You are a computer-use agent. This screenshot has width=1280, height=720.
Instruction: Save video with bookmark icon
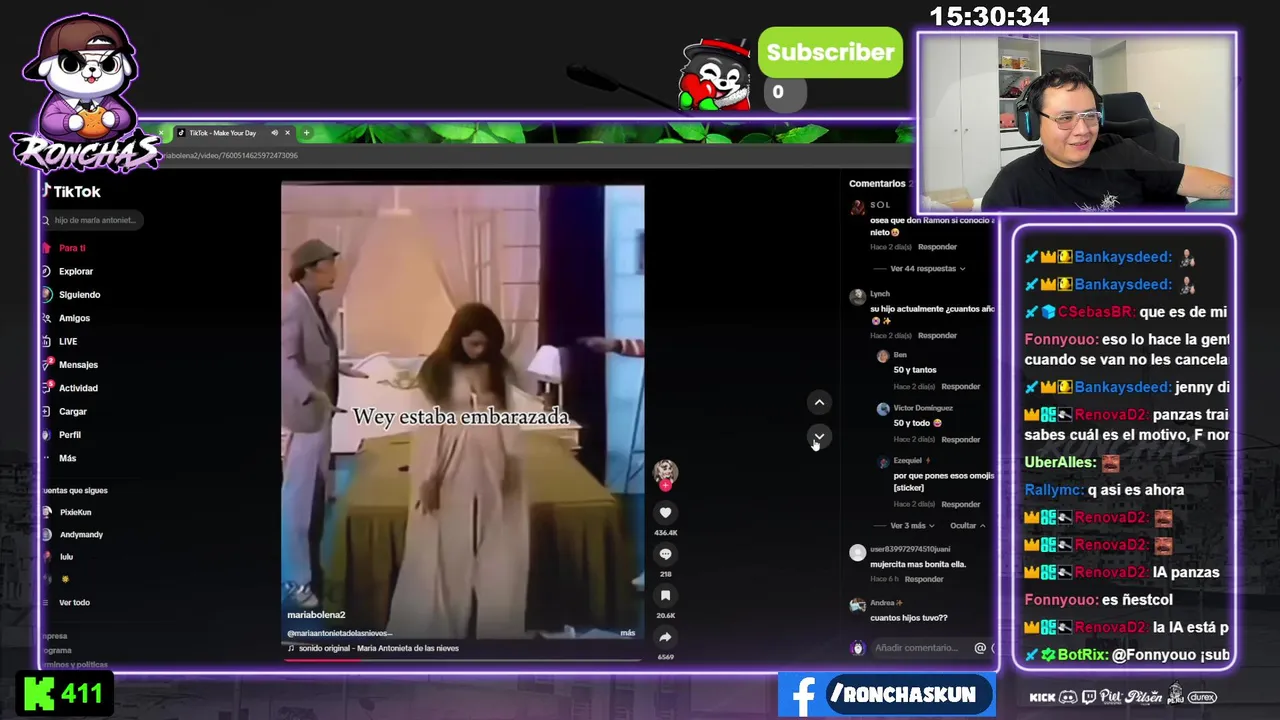(x=665, y=595)
